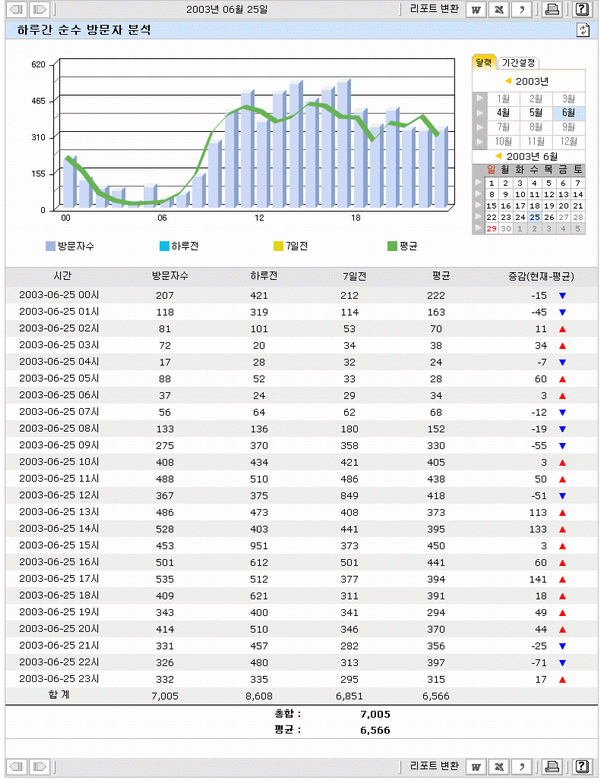The image size is (600, 780).
Task: Click the 시간 column header
Action: [63, 276]
